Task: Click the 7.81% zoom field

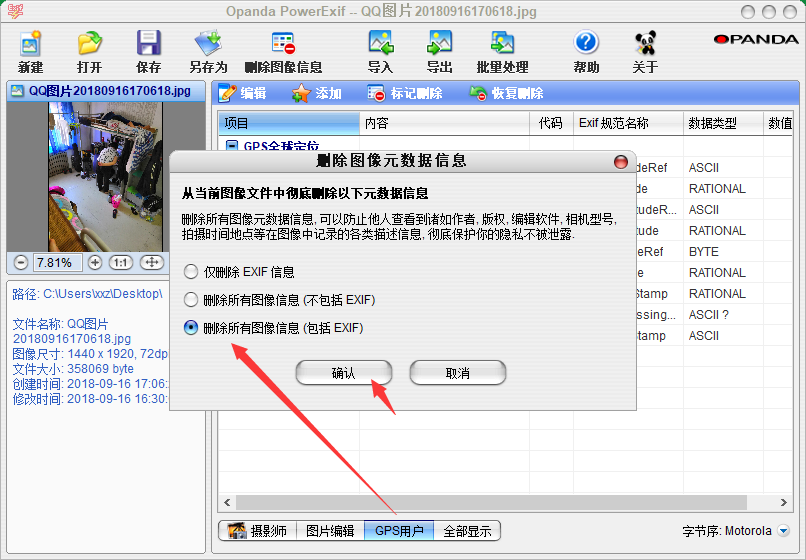Action: [x=57, y=263]
